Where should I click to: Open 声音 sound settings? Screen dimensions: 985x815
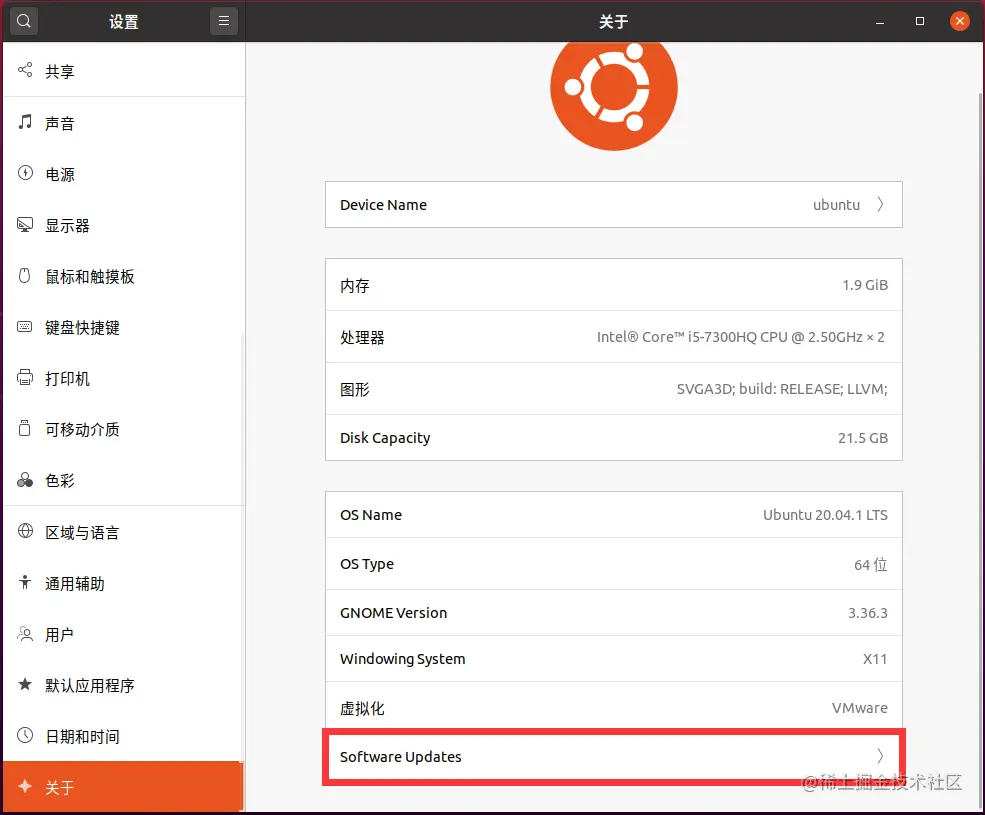(x=124, y=123)
